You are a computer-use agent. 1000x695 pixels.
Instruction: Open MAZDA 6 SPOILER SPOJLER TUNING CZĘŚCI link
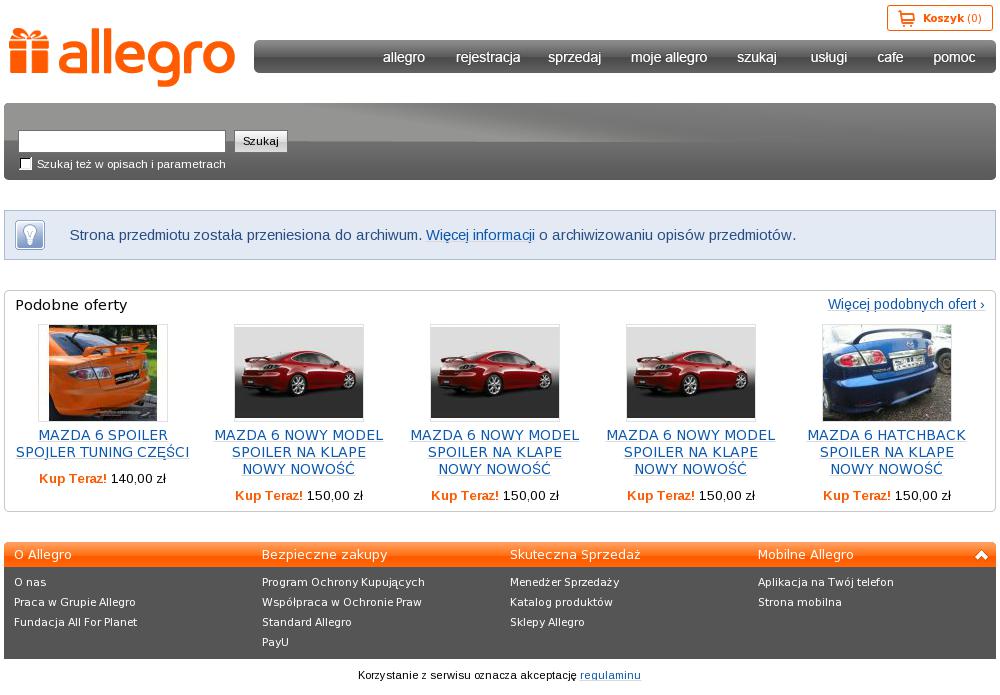103,443
